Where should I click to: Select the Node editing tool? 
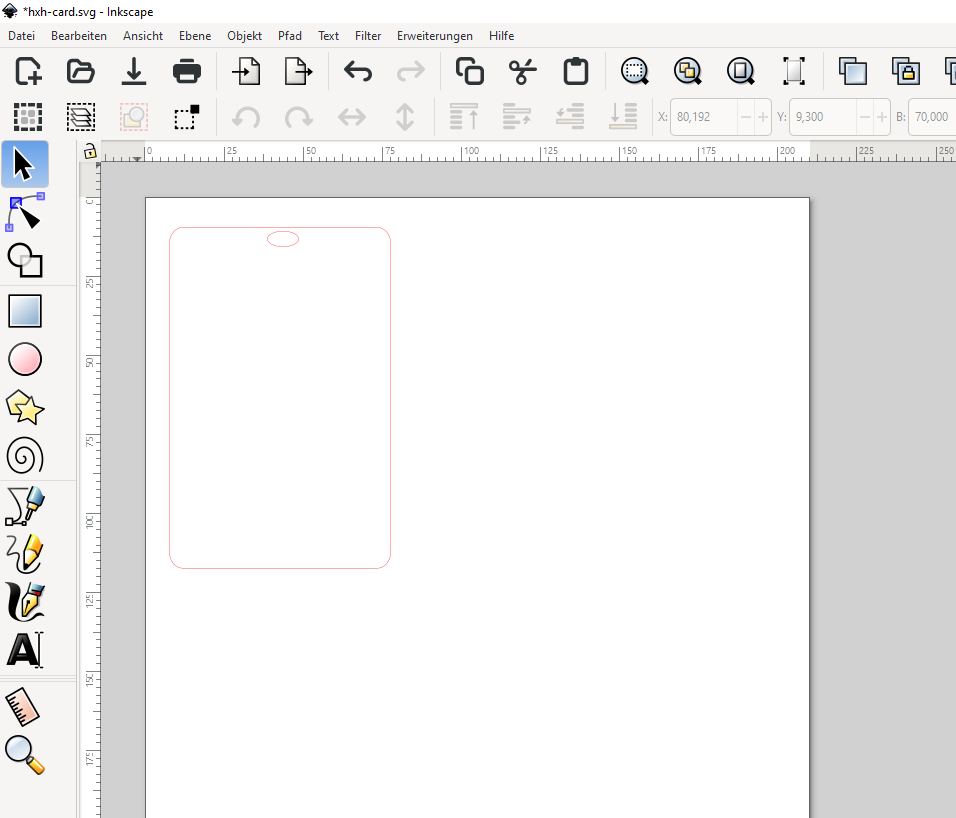click(25, 213)
